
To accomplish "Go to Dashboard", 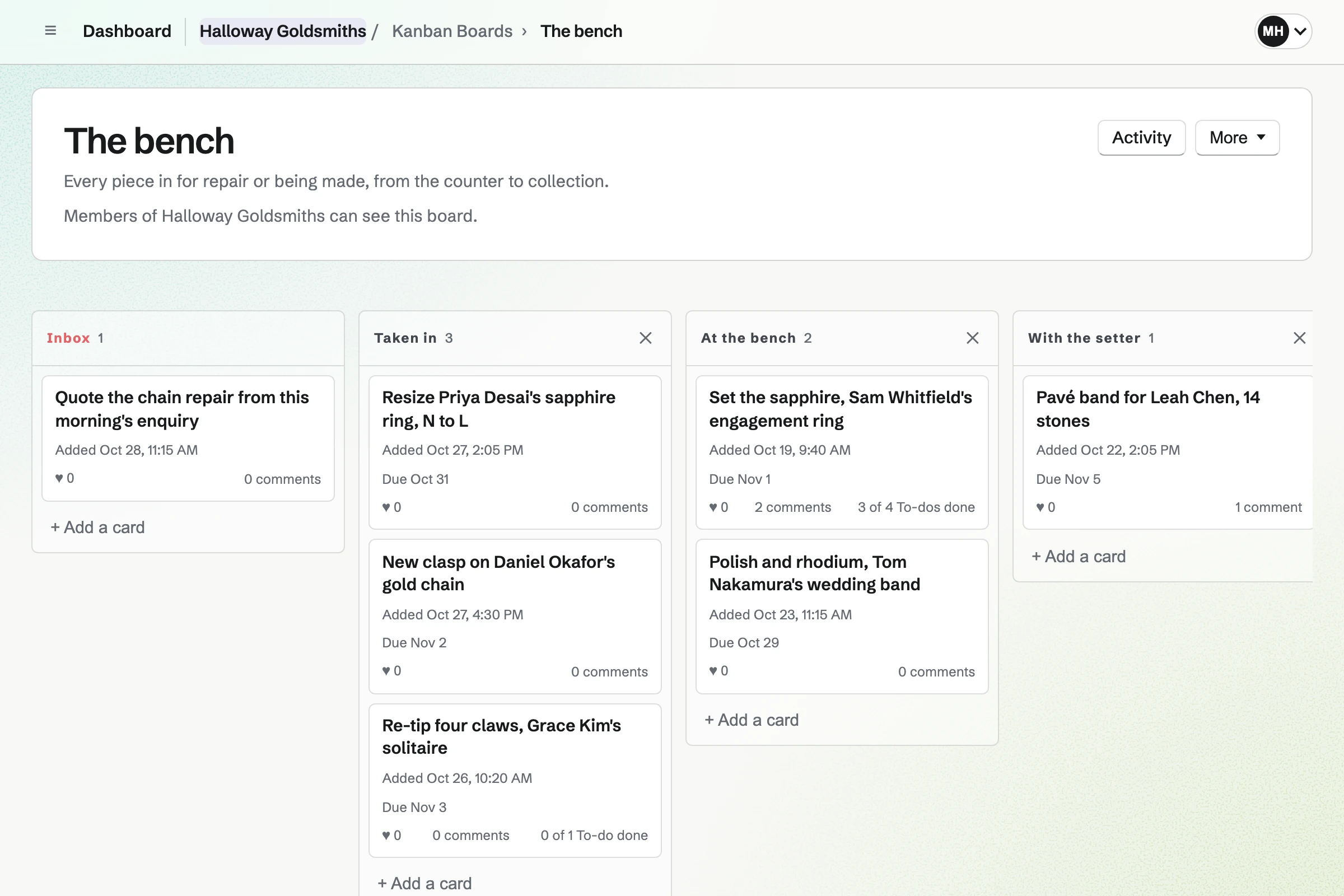I will pos(127,31).
